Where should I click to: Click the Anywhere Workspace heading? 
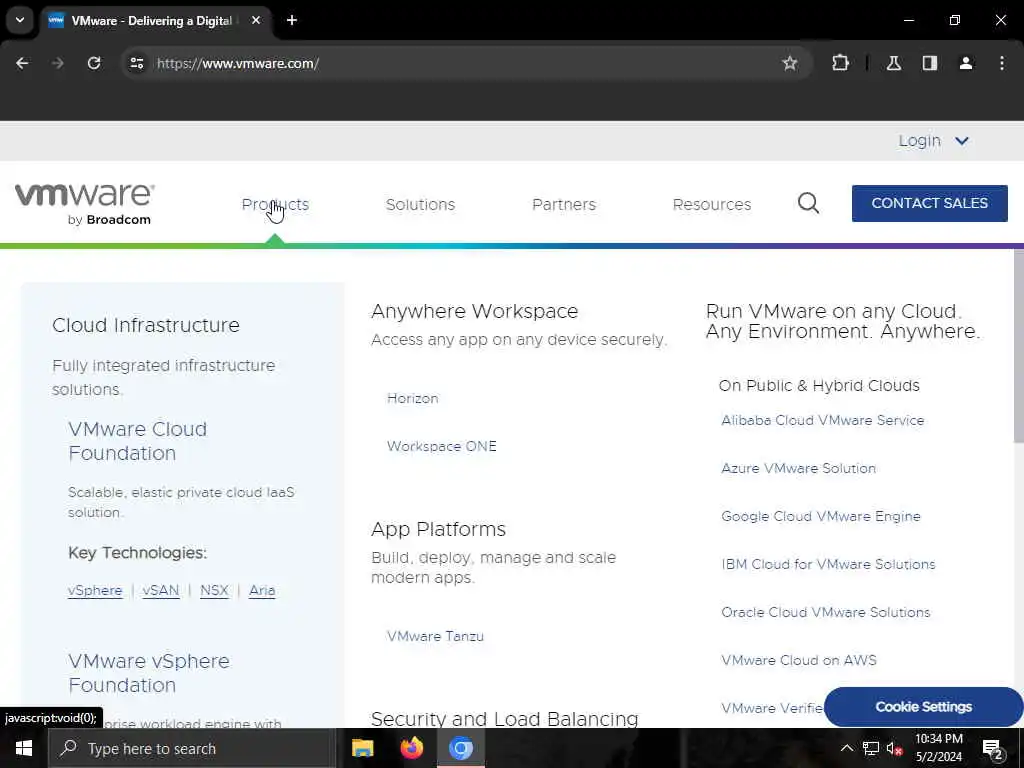point(474,312)
